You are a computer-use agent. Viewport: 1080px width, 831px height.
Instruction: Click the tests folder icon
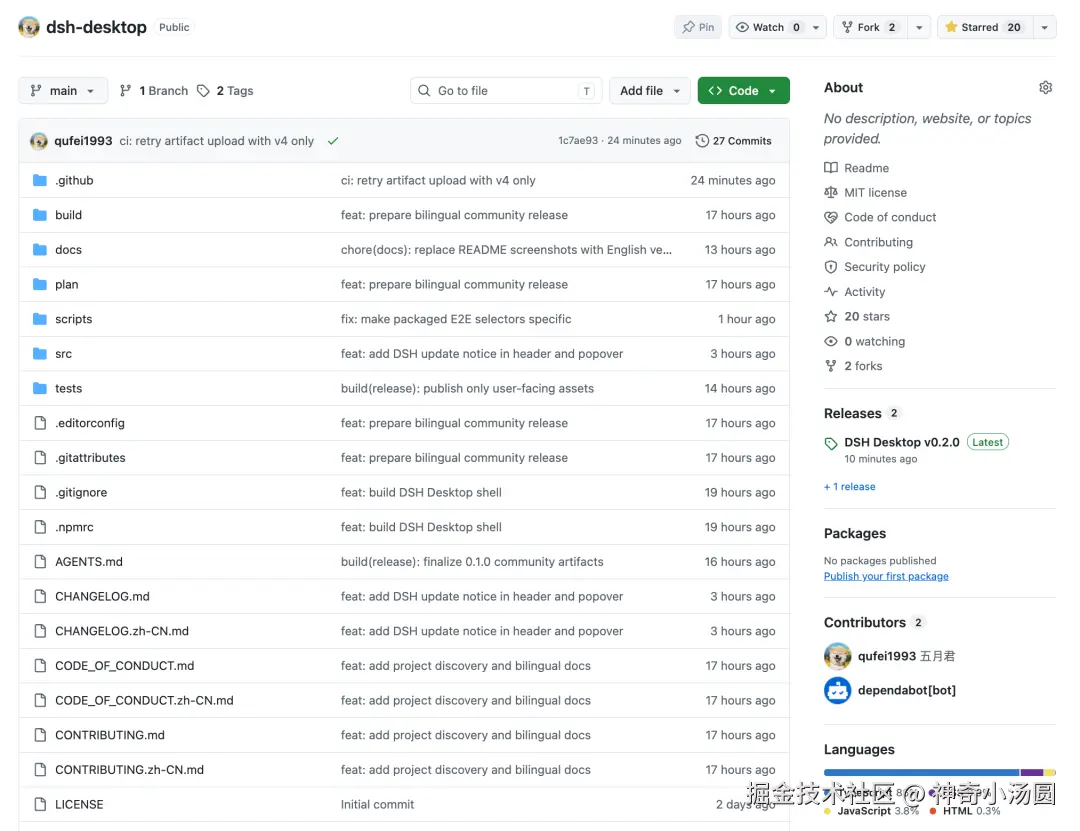(40, 389)
